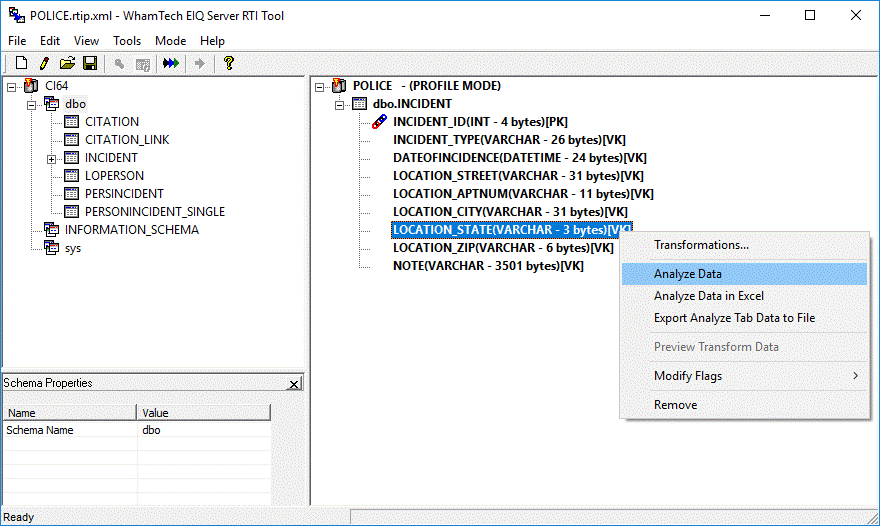Select the PERSONINCIDENT_SINGLE table label

(155, 212)
